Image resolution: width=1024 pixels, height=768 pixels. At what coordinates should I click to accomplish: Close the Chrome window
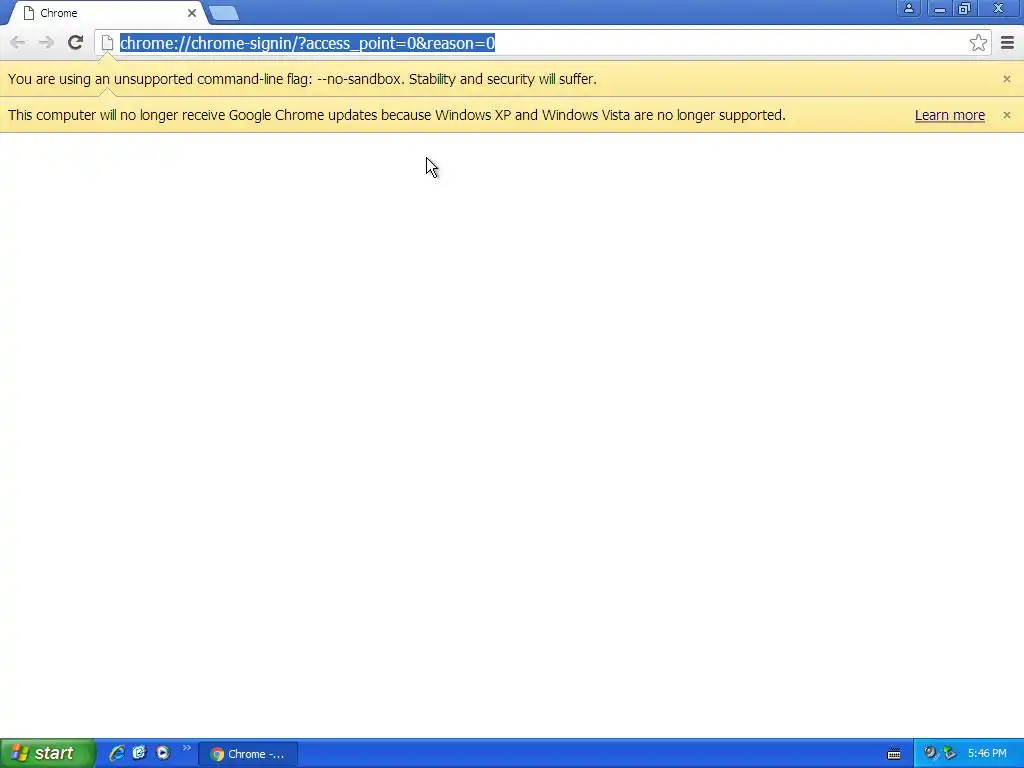[999, 8]
